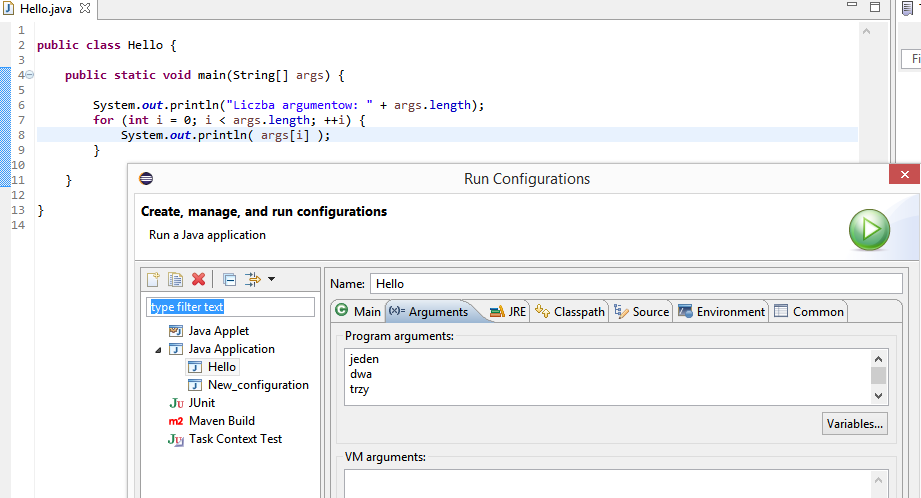Create a new launch configuration
Screen dimensions: 921x498
(153, 280)
